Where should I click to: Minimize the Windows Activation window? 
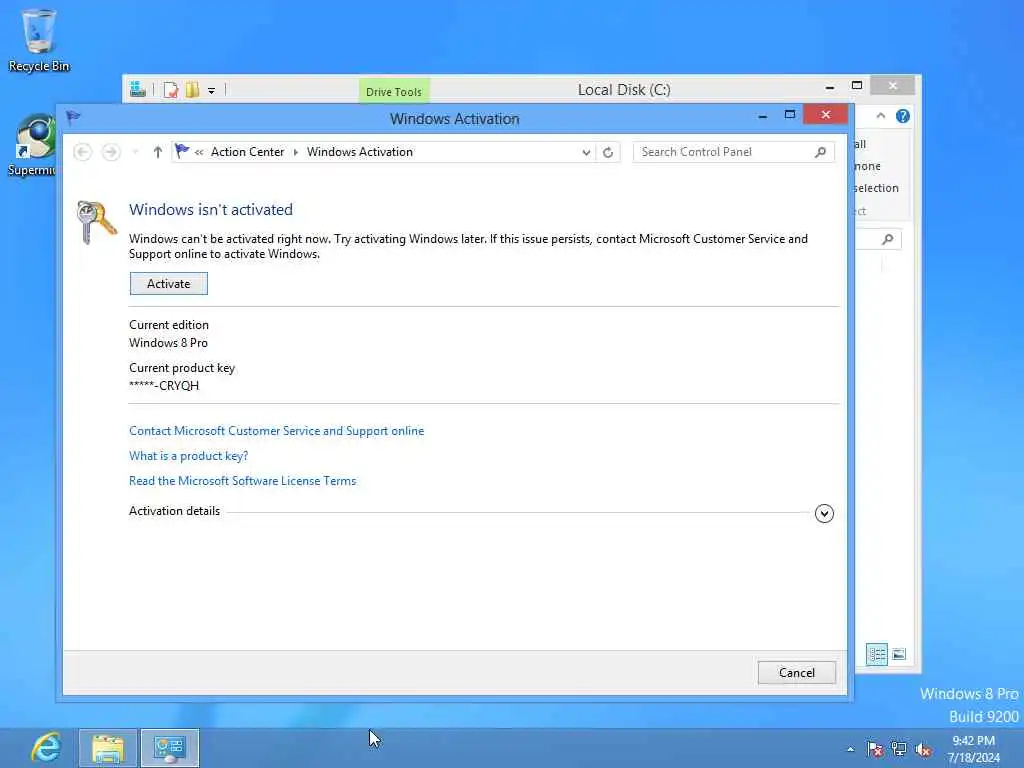(x=763, y=116)
